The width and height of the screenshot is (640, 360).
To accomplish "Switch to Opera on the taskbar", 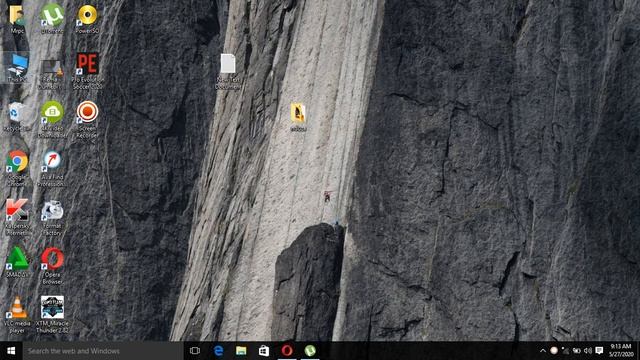I will [287, 351].
